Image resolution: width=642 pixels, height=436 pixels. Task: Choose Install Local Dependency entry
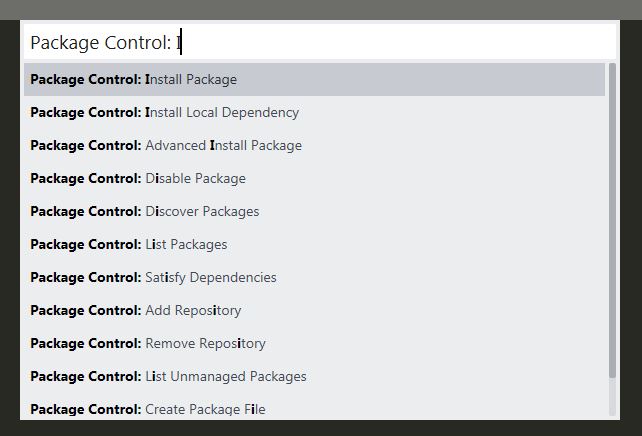tap(221, 112)
